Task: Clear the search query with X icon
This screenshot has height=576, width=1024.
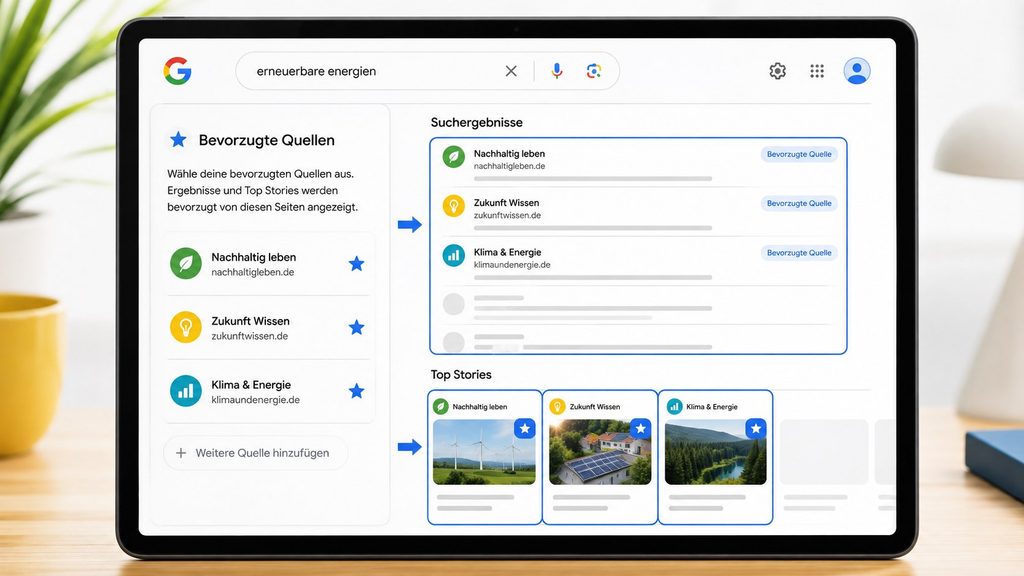Action: pyautogui.click(x=511, y=71)
